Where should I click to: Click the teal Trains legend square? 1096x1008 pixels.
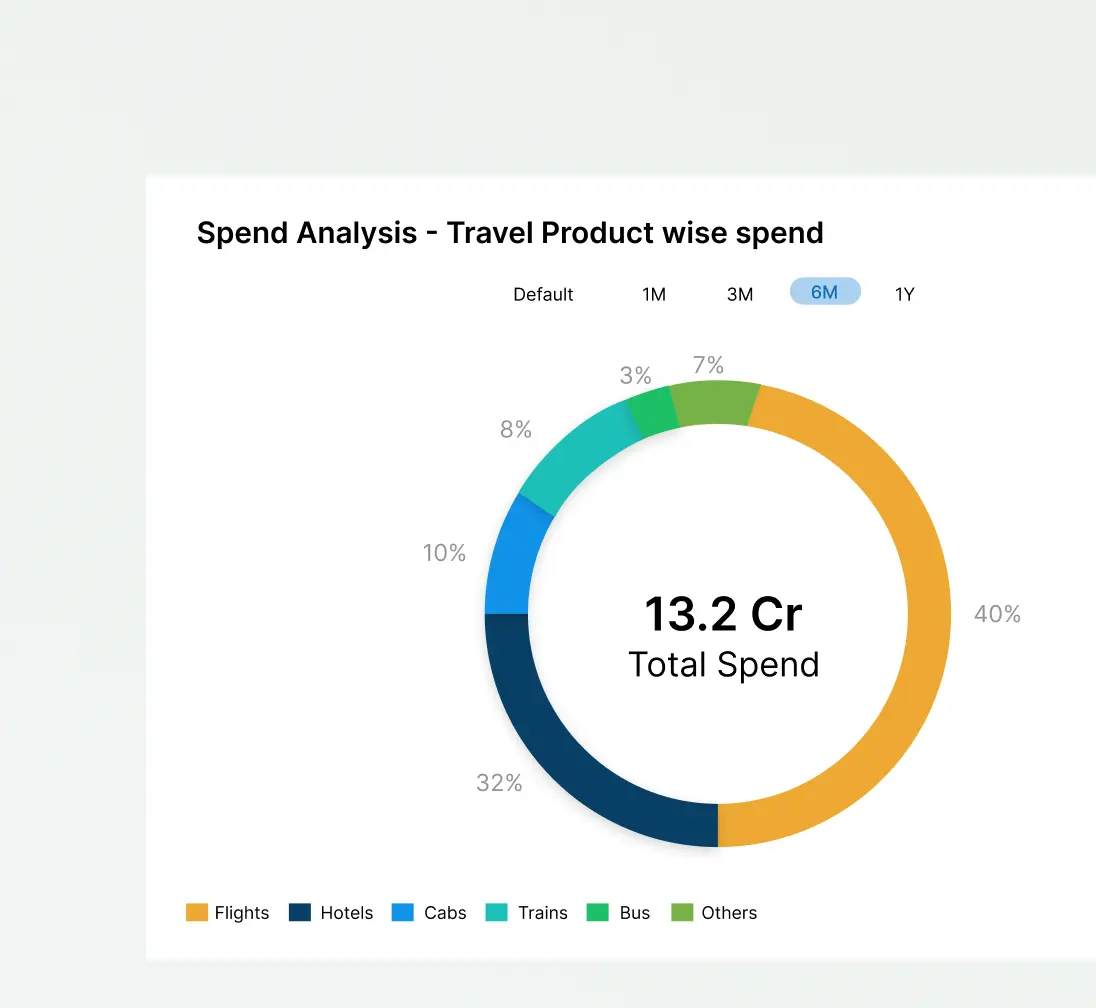(x=497, y=912)
